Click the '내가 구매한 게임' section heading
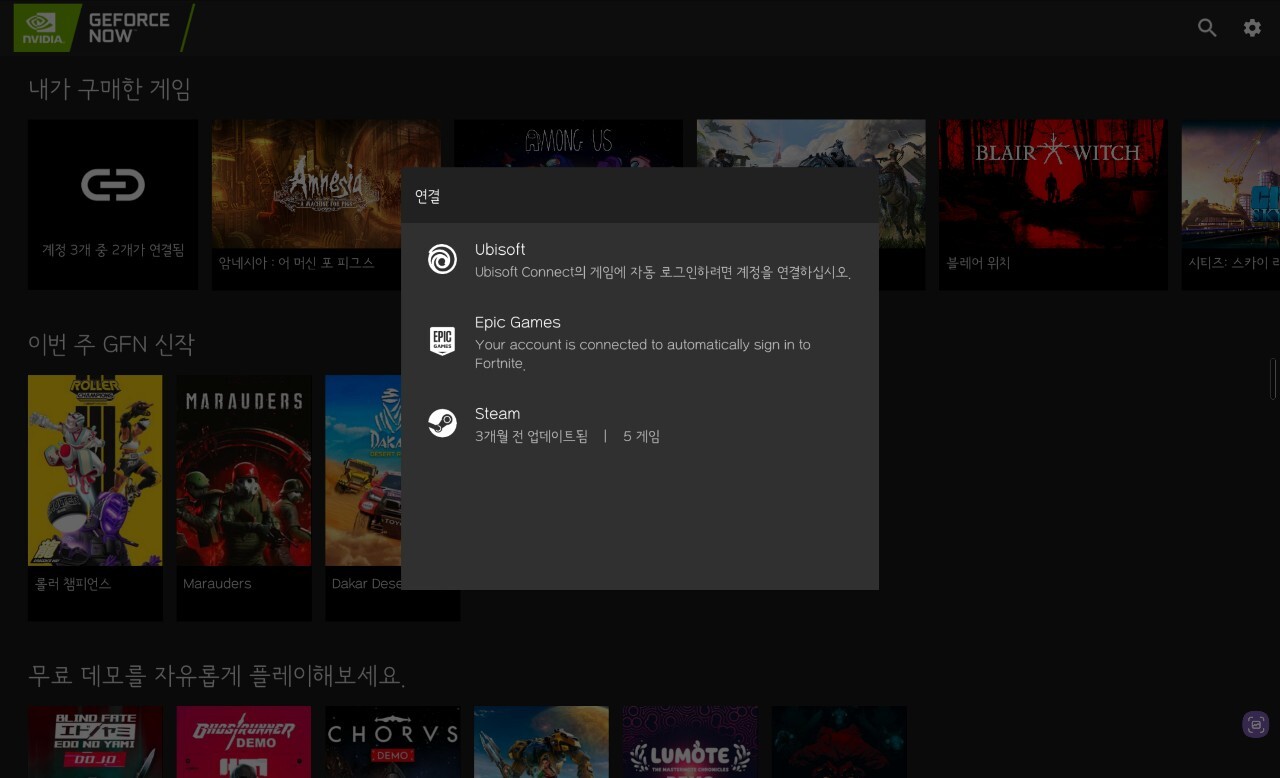The height and width of the screenshot is (778, 1280). (x=110, y=89)
